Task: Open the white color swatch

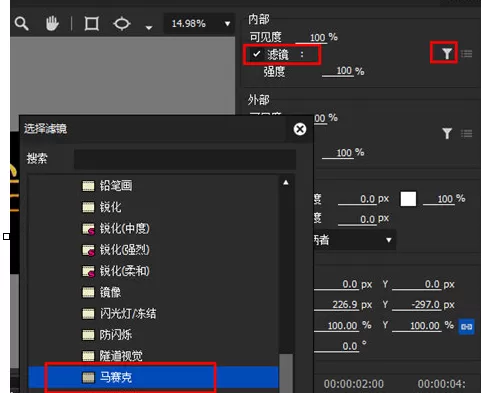Action: coord(408,199)
